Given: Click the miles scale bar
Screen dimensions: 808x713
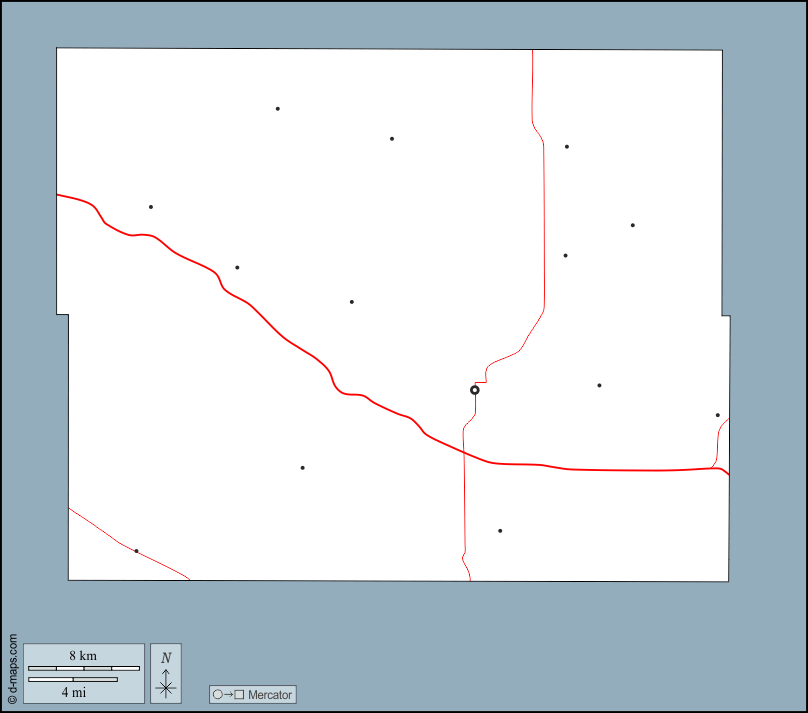Looking at the screenshot, I should pos(72,680).
